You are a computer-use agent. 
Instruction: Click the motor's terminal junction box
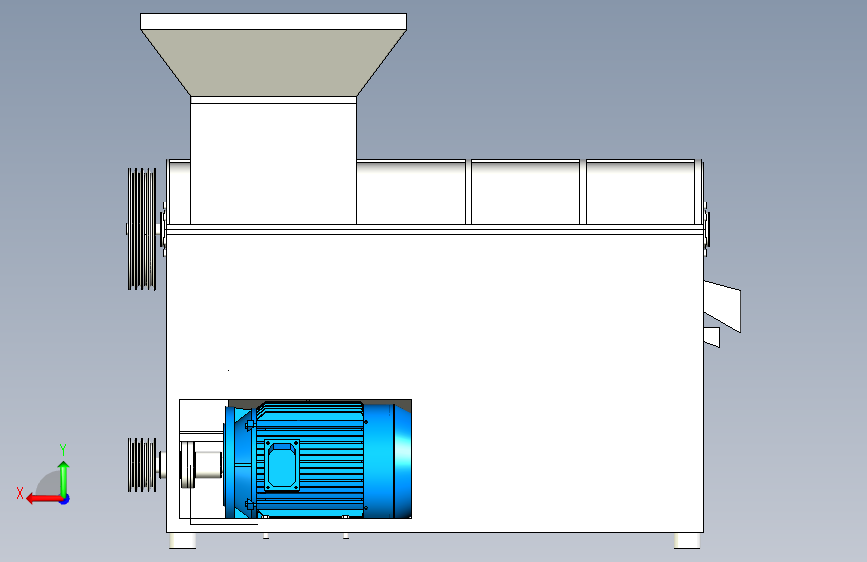[282, 465]
